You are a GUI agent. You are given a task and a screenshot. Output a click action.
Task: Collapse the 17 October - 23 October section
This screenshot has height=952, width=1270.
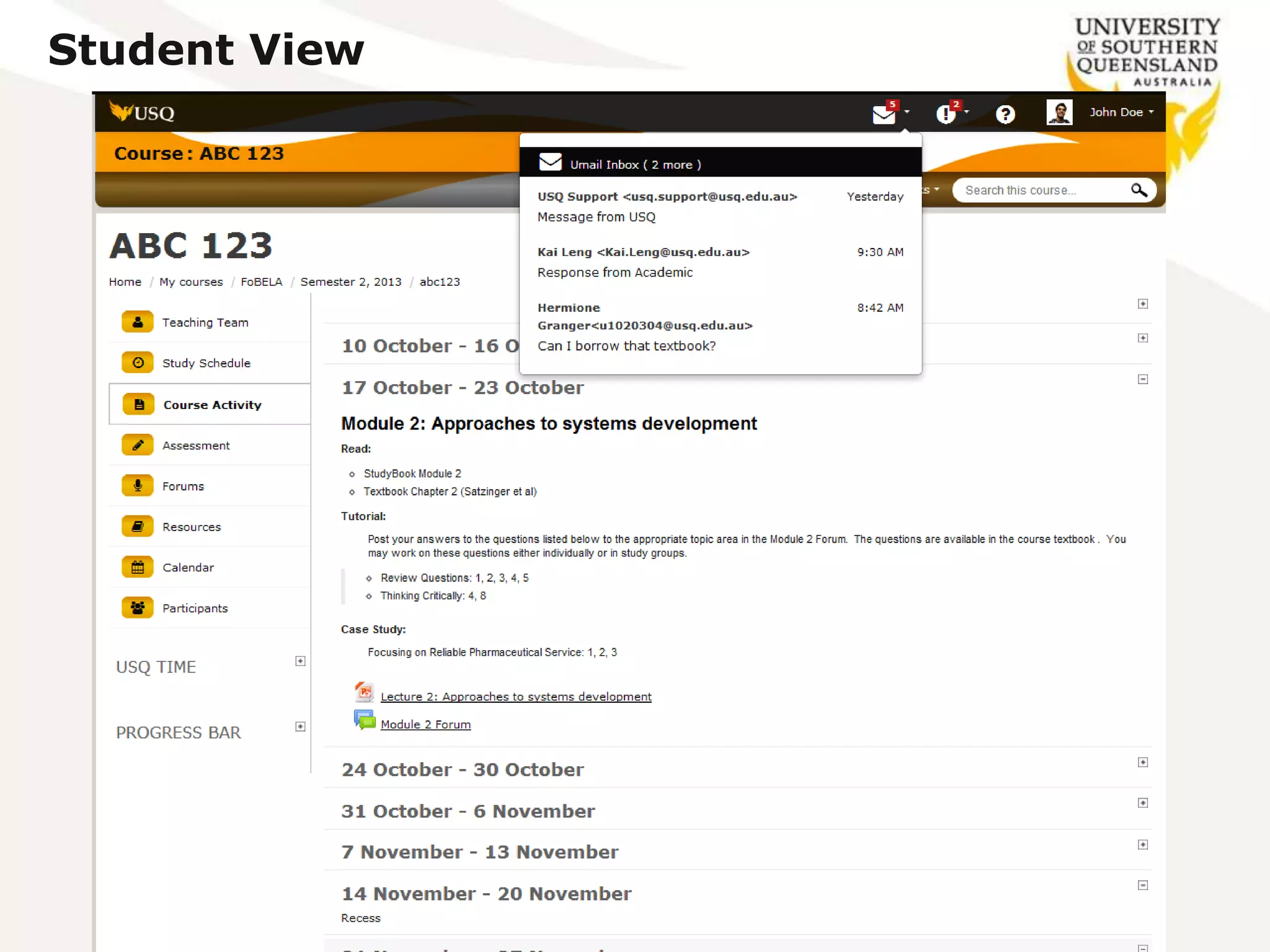click(1143, 379)
